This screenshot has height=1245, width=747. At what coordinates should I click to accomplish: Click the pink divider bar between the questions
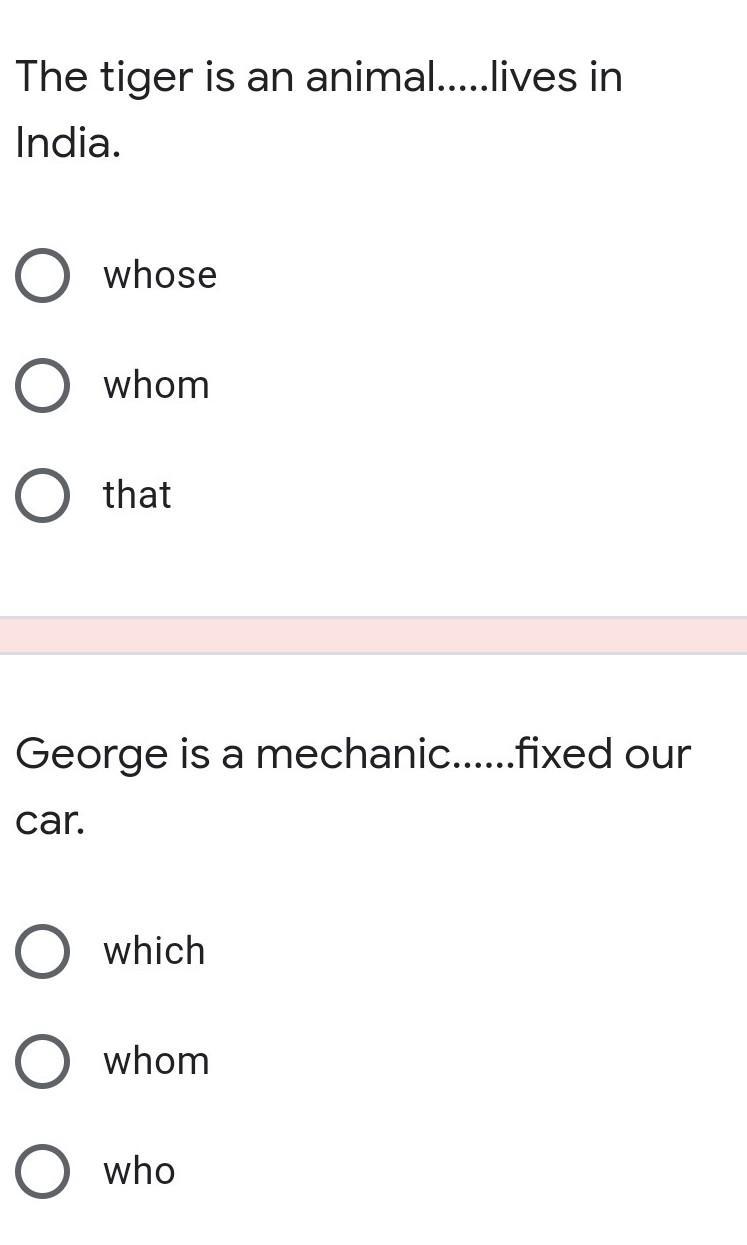[373, 635]
